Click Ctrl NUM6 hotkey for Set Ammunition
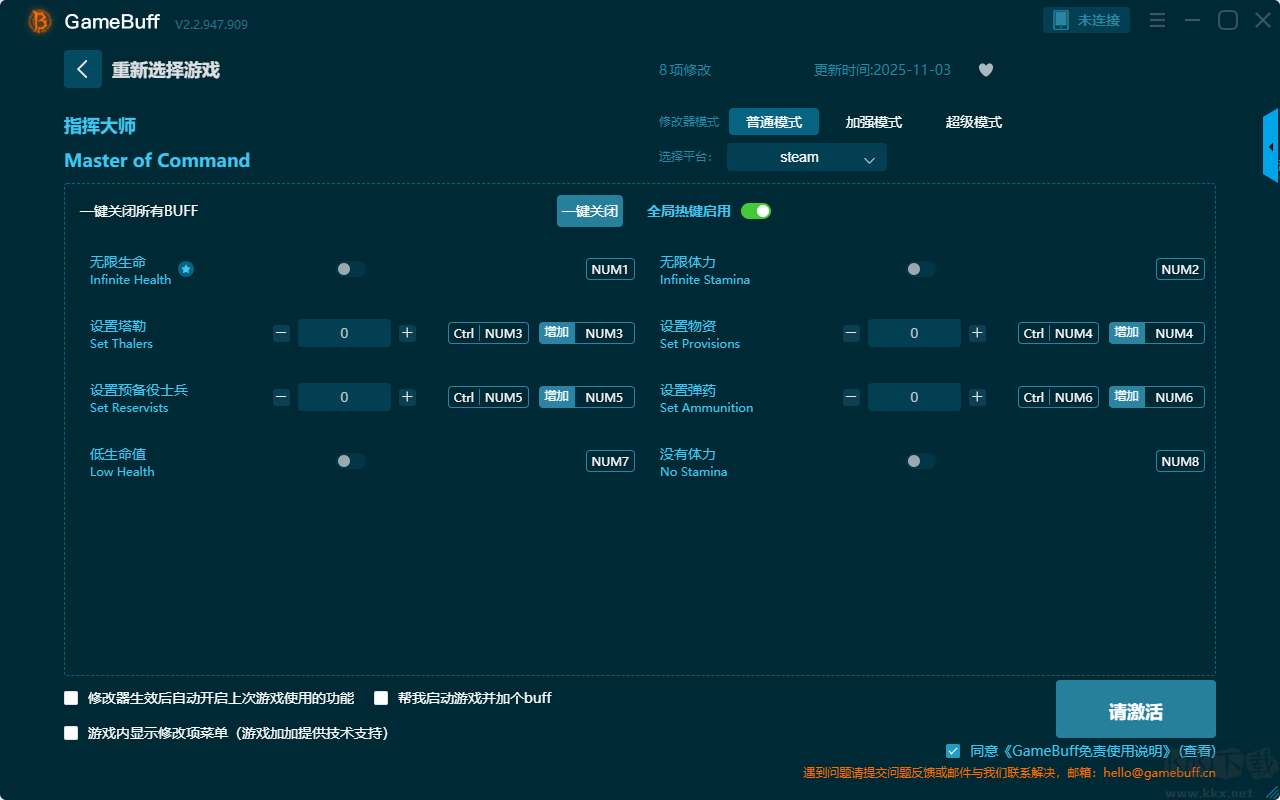The height and width of the screenshot is (800, 1280). [x=1058, y=397]
